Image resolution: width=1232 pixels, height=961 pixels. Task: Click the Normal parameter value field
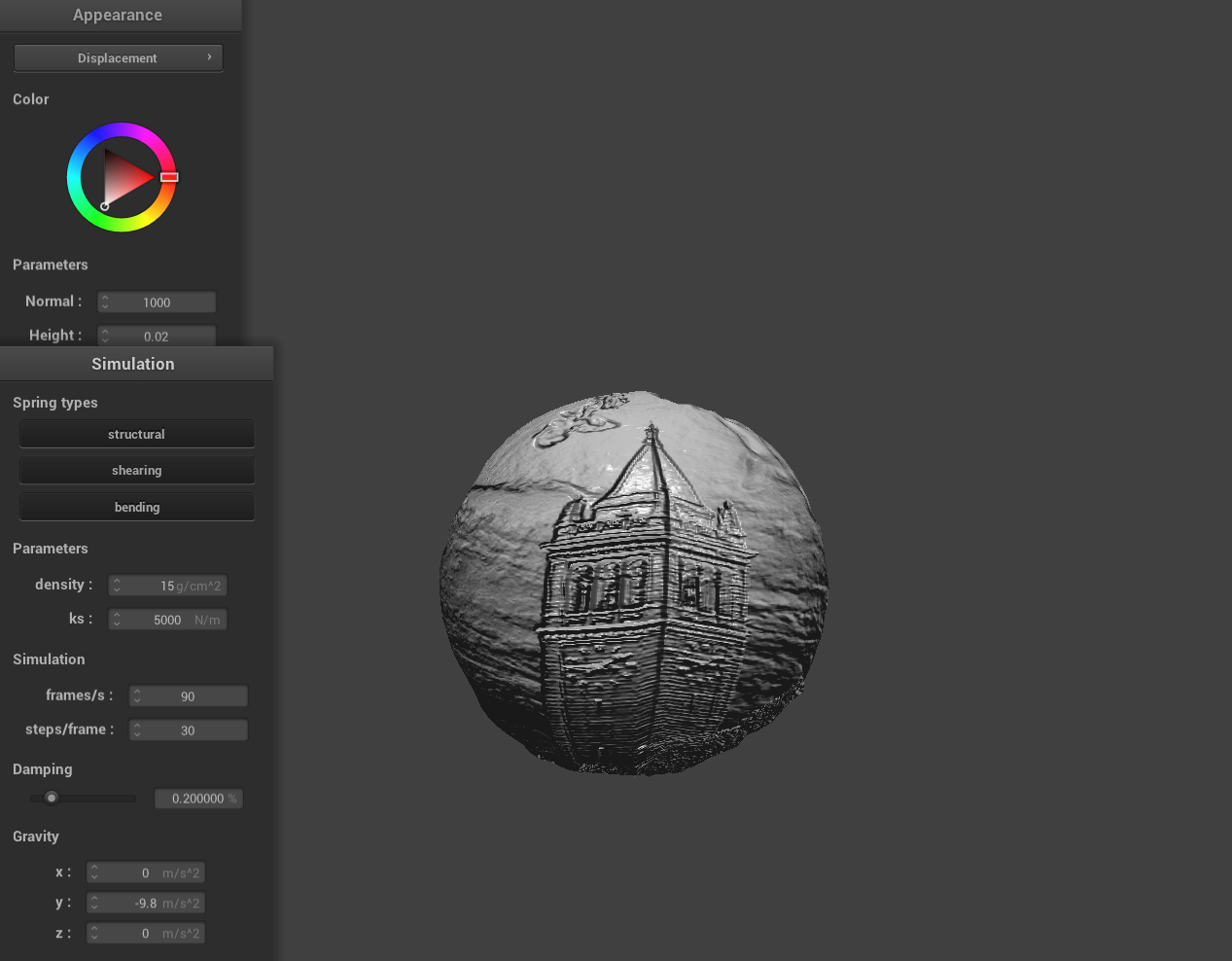[x=160, y=303]
